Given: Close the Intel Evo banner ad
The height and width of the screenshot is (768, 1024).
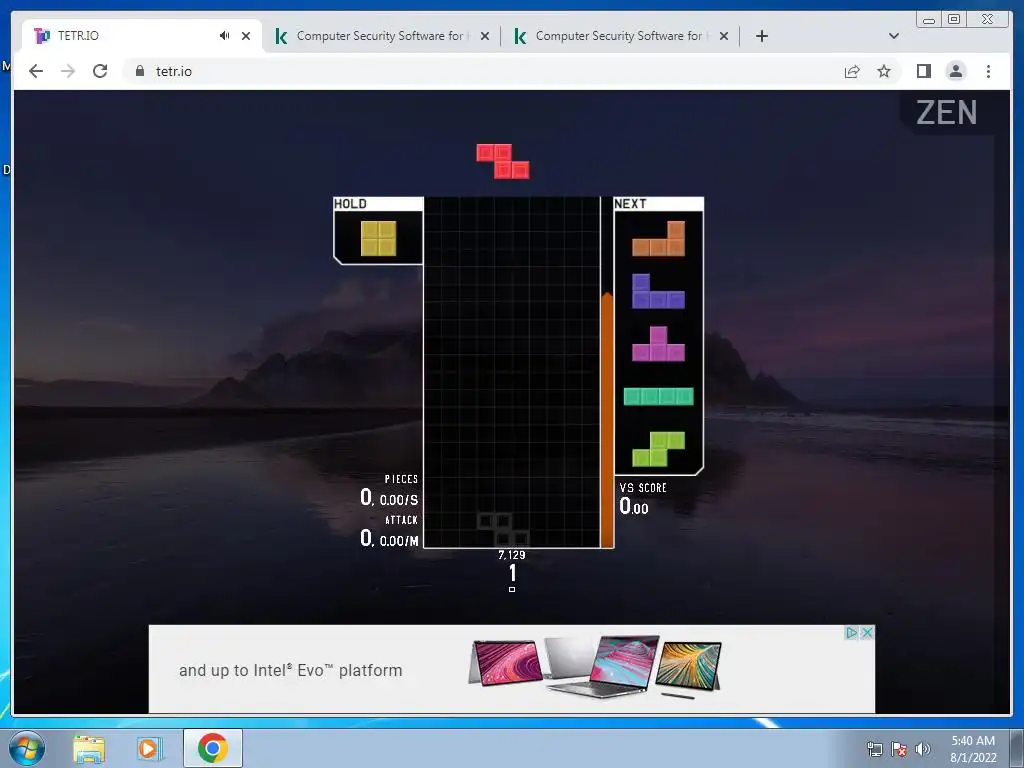Looking at the screenshot, I should pos(867,633).
